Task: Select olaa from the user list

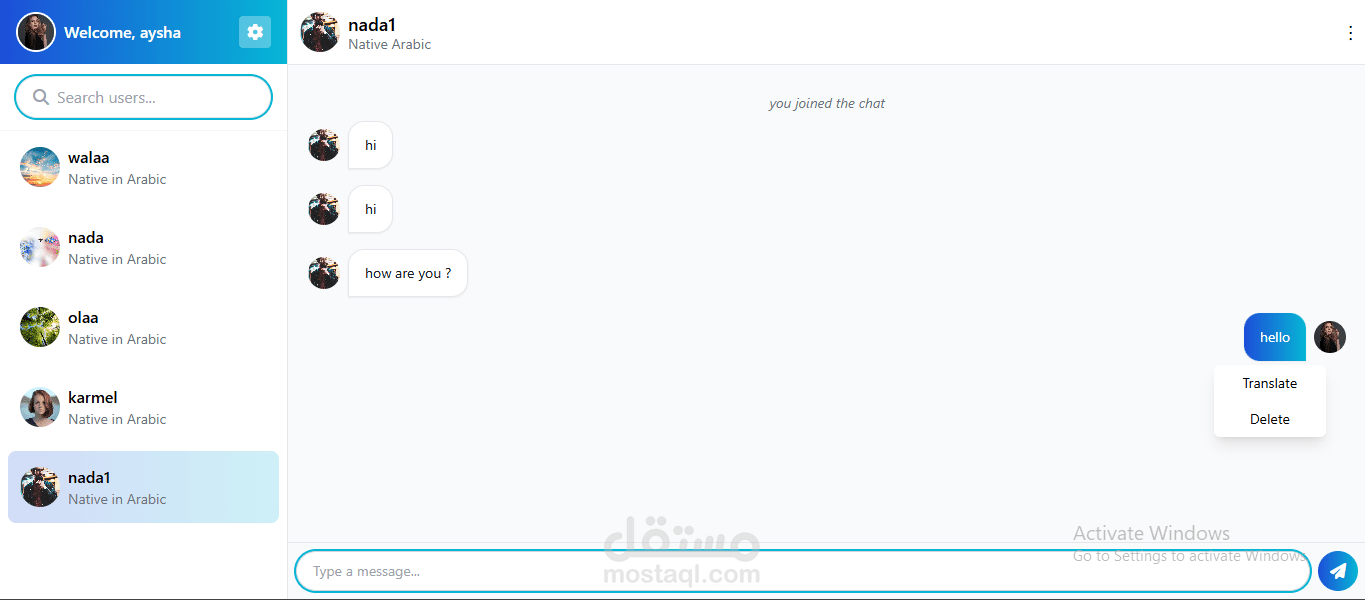Action: pyautogui.click(x=143, y=327)
